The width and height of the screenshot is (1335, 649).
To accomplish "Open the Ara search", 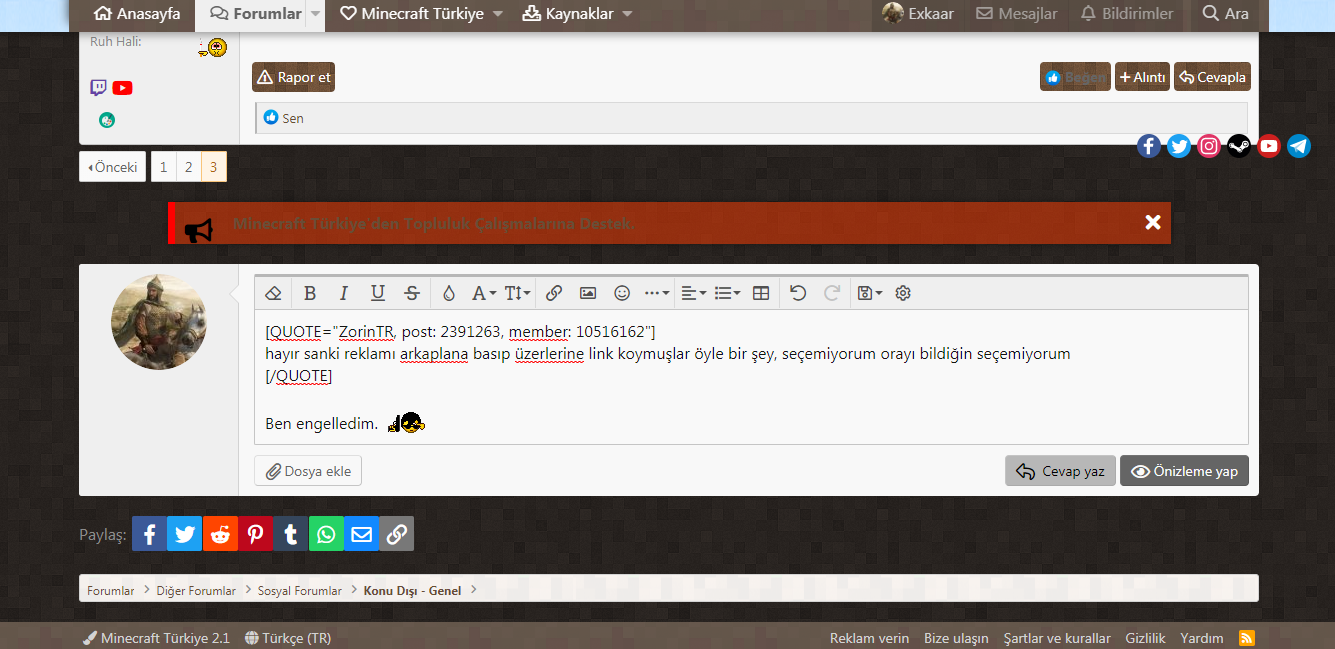I will (1225, 14).
